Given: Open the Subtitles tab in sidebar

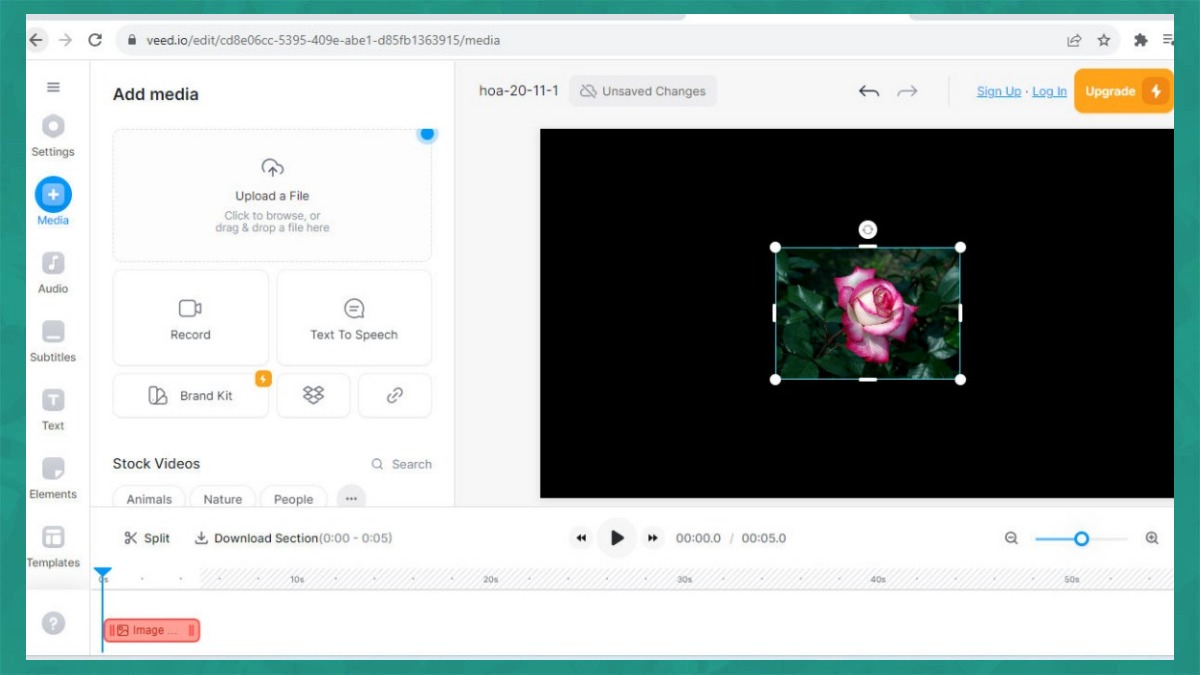Looking at the screenshot, I should click(53, 340).
